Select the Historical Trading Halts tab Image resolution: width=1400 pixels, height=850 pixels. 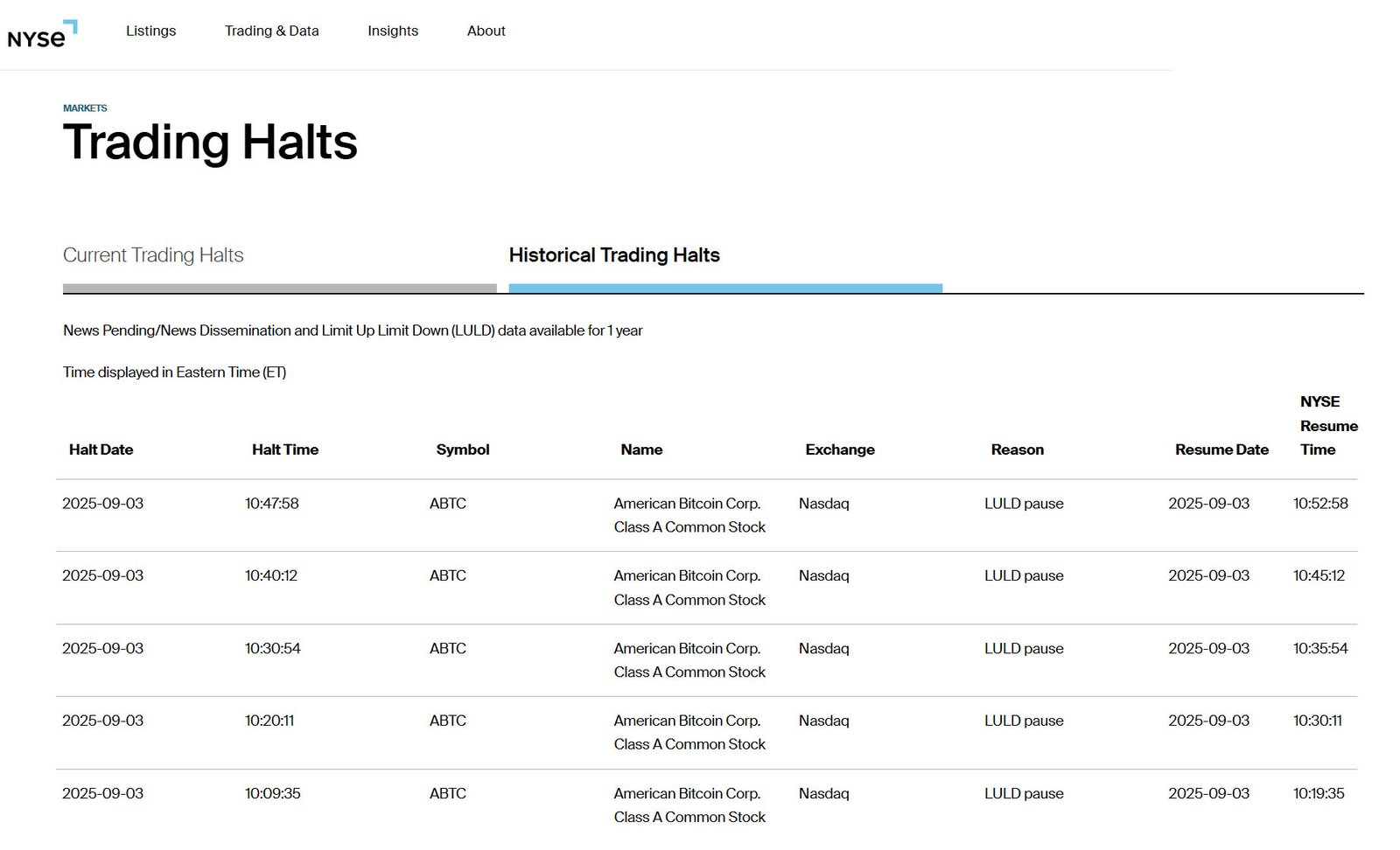coord(614,255)
